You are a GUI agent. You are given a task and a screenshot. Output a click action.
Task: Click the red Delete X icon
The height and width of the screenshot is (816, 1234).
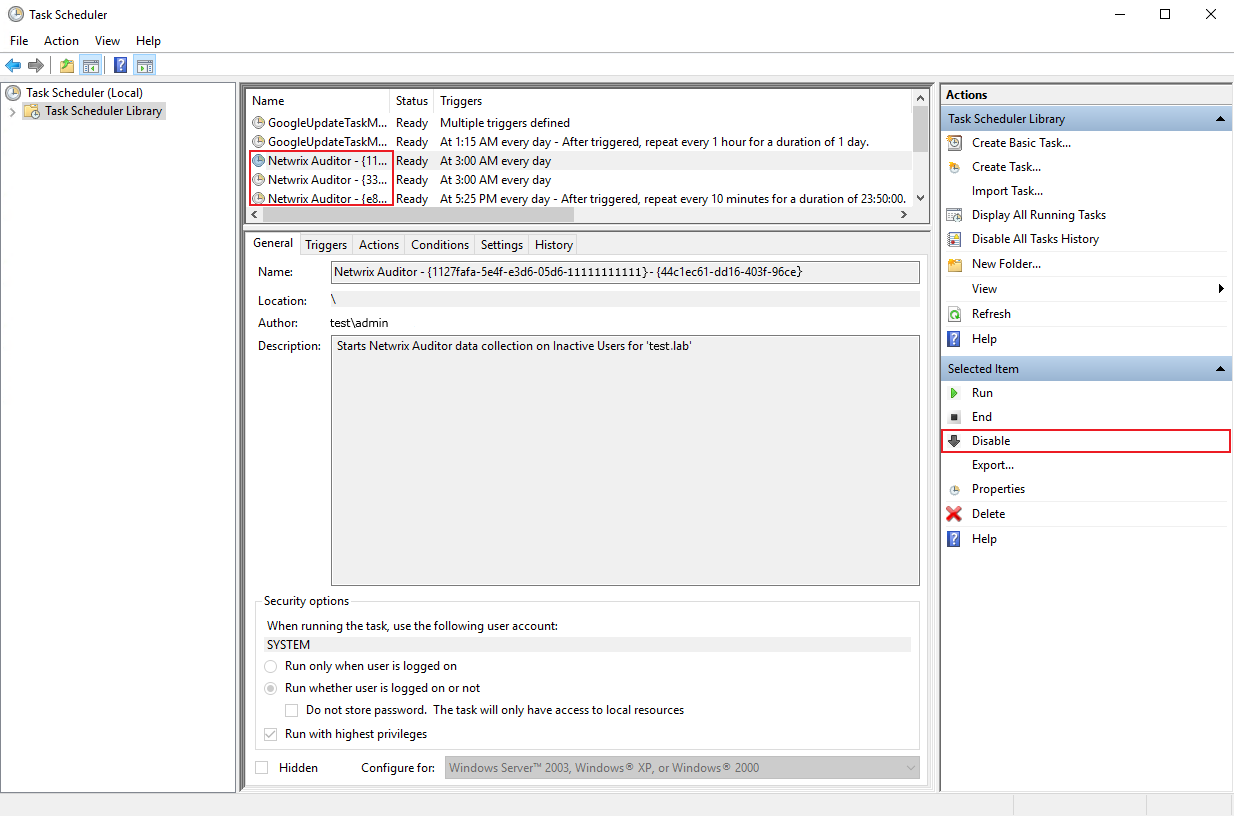[x=954, y=514]
